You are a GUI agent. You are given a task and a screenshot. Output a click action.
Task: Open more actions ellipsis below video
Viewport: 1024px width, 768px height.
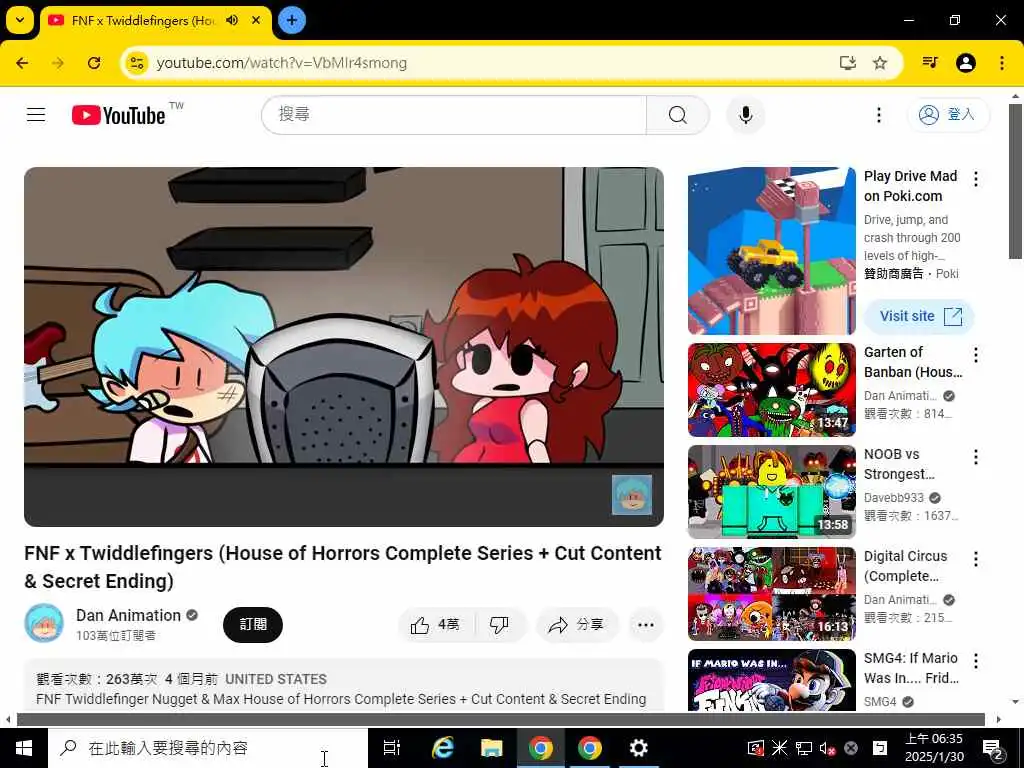point(646,625)
